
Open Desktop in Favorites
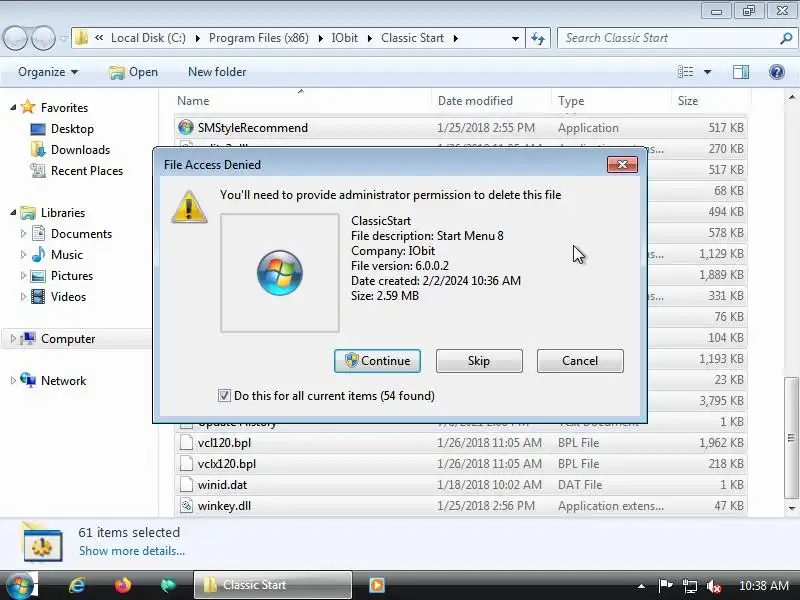coord(72,129)
